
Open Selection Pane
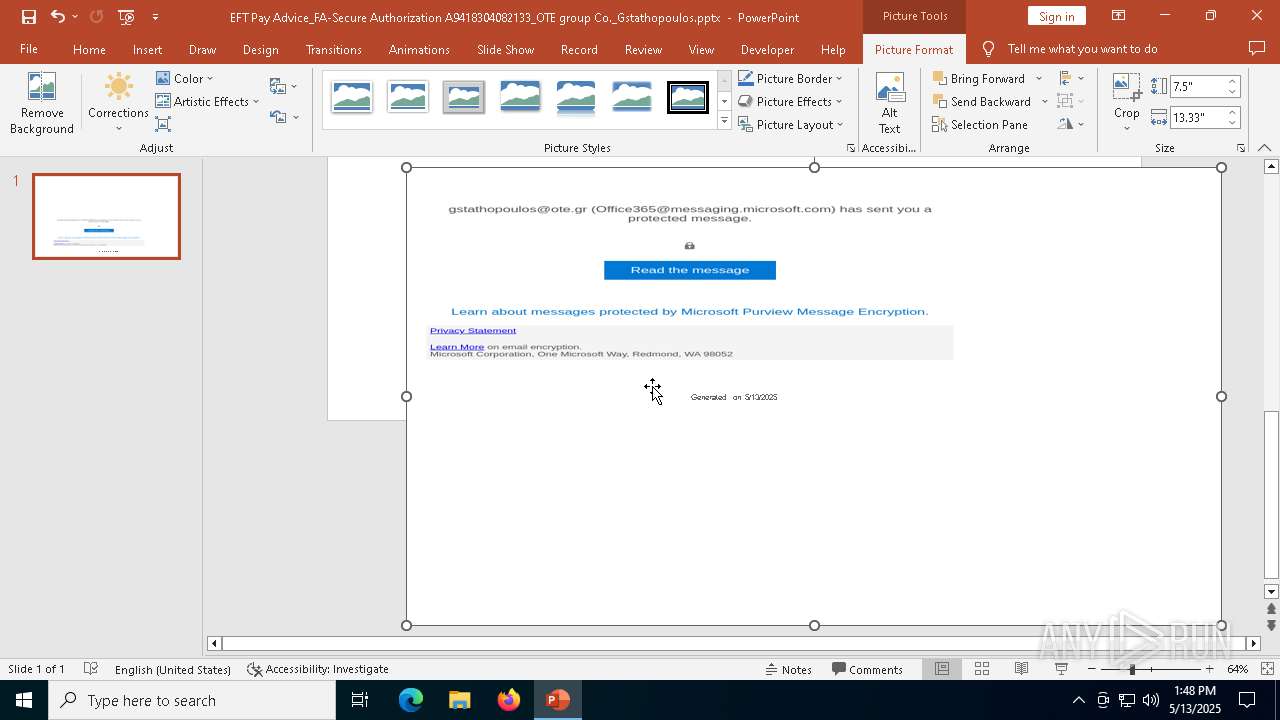(980, 124)
